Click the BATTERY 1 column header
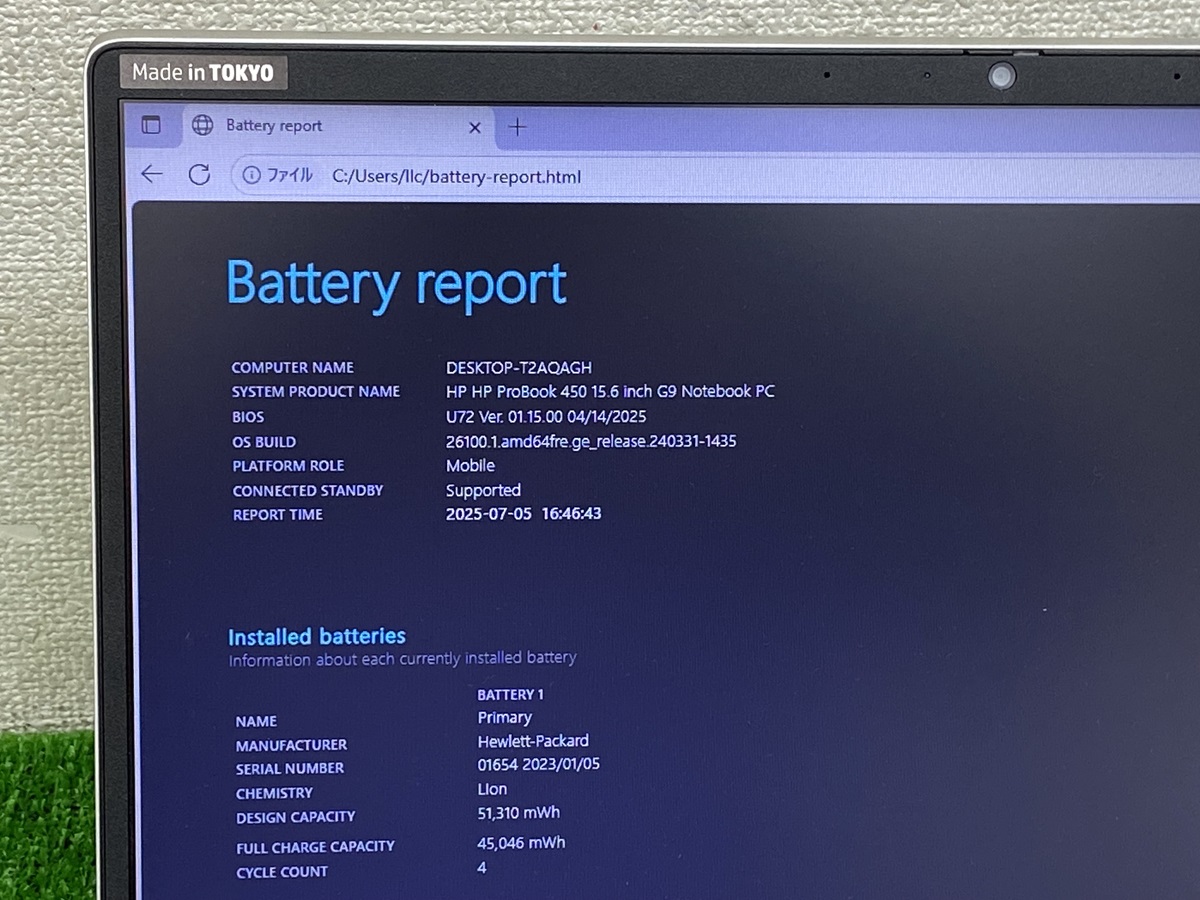The height and width of the screenshot is (900, 1200). [510, 695]
